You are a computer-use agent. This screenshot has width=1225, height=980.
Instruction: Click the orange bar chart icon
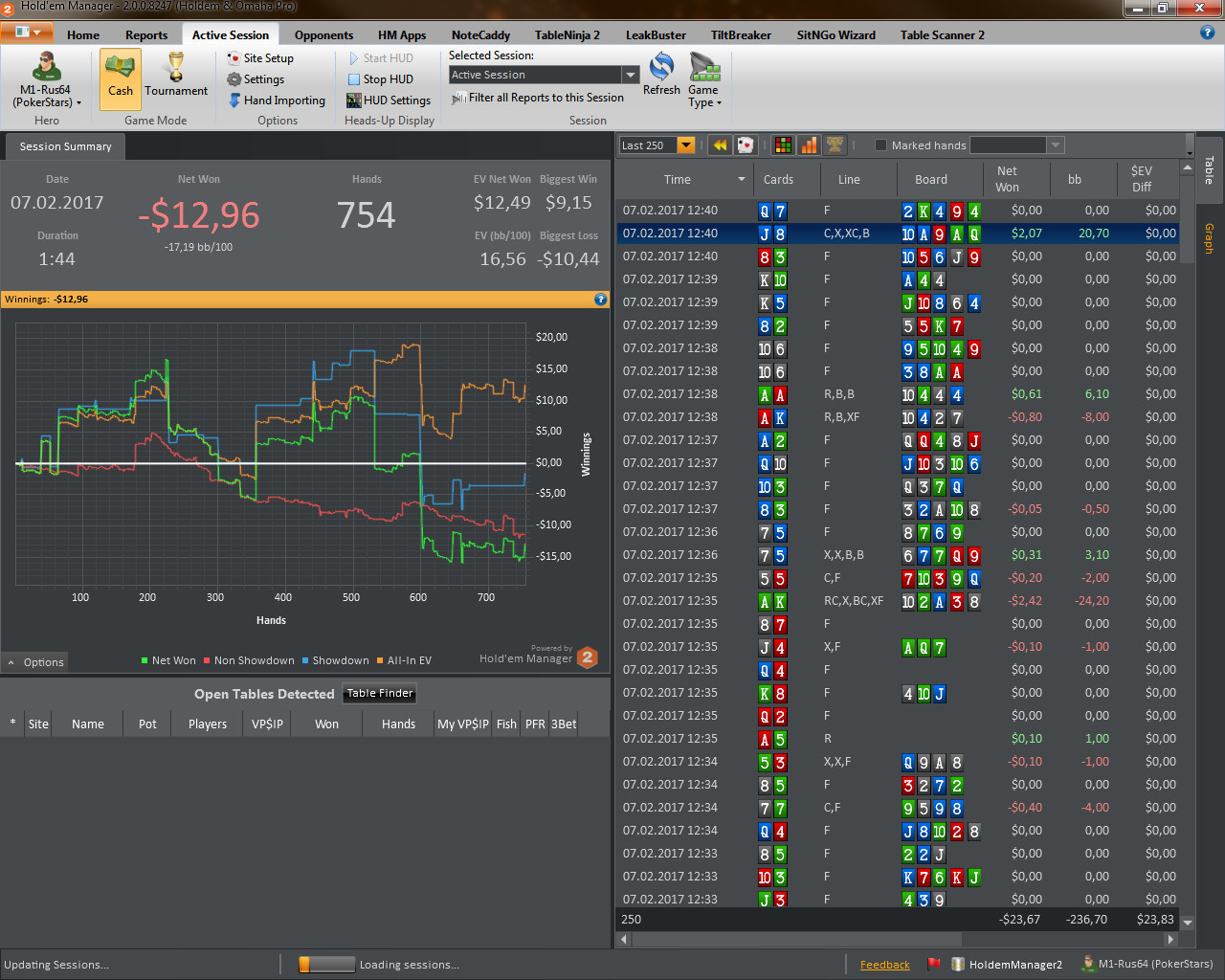810,145
